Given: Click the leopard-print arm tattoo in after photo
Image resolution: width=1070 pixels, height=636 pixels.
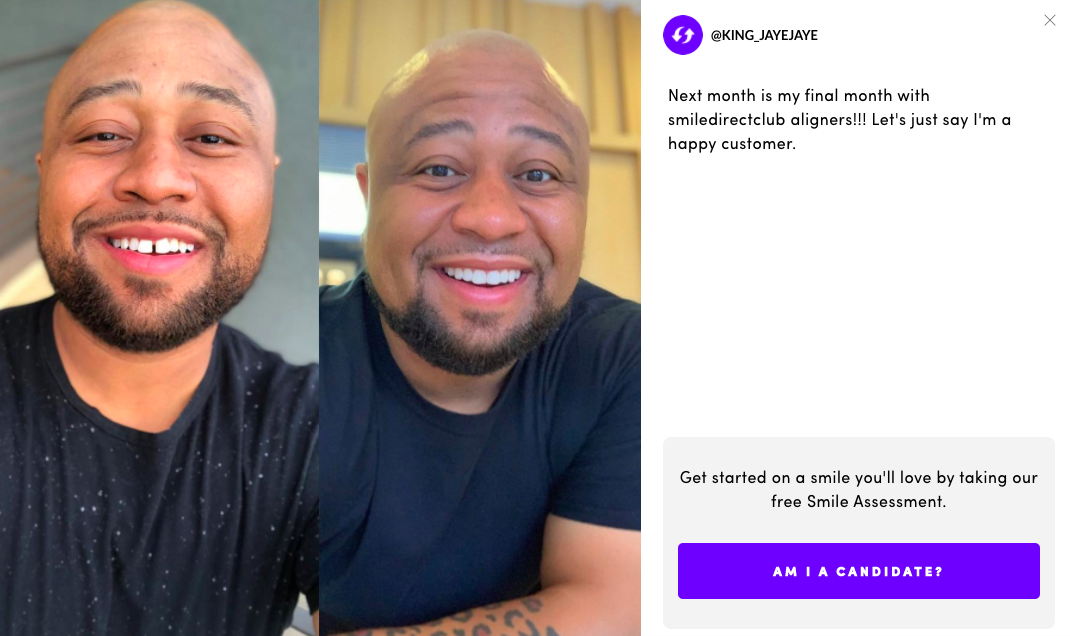Looking at the screenshot, I should click(x=478, y=618).
